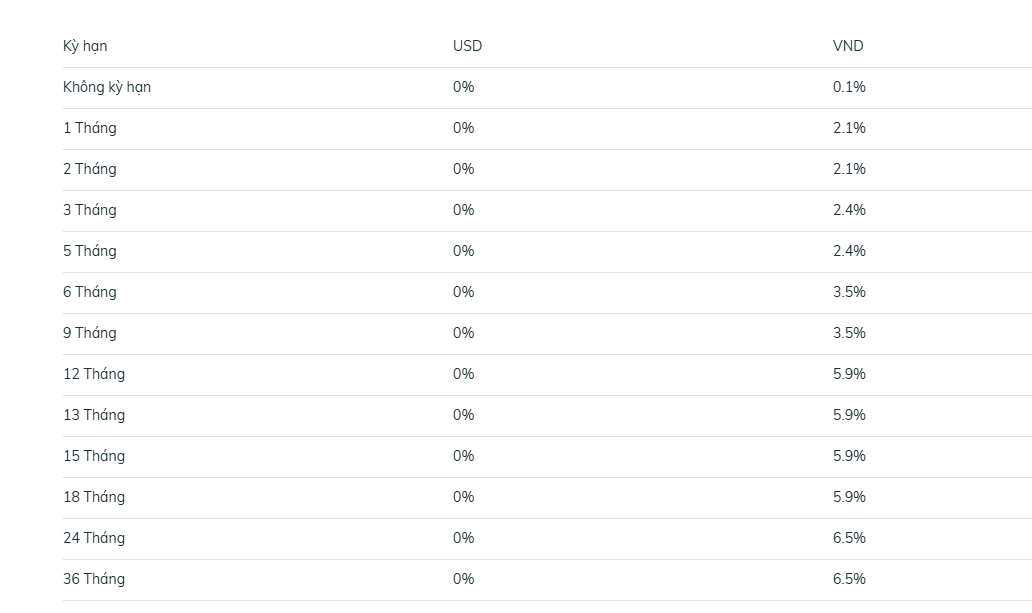Click the "15 Tháng" term label
1032x613 pixels.
[x=94, y=457]
